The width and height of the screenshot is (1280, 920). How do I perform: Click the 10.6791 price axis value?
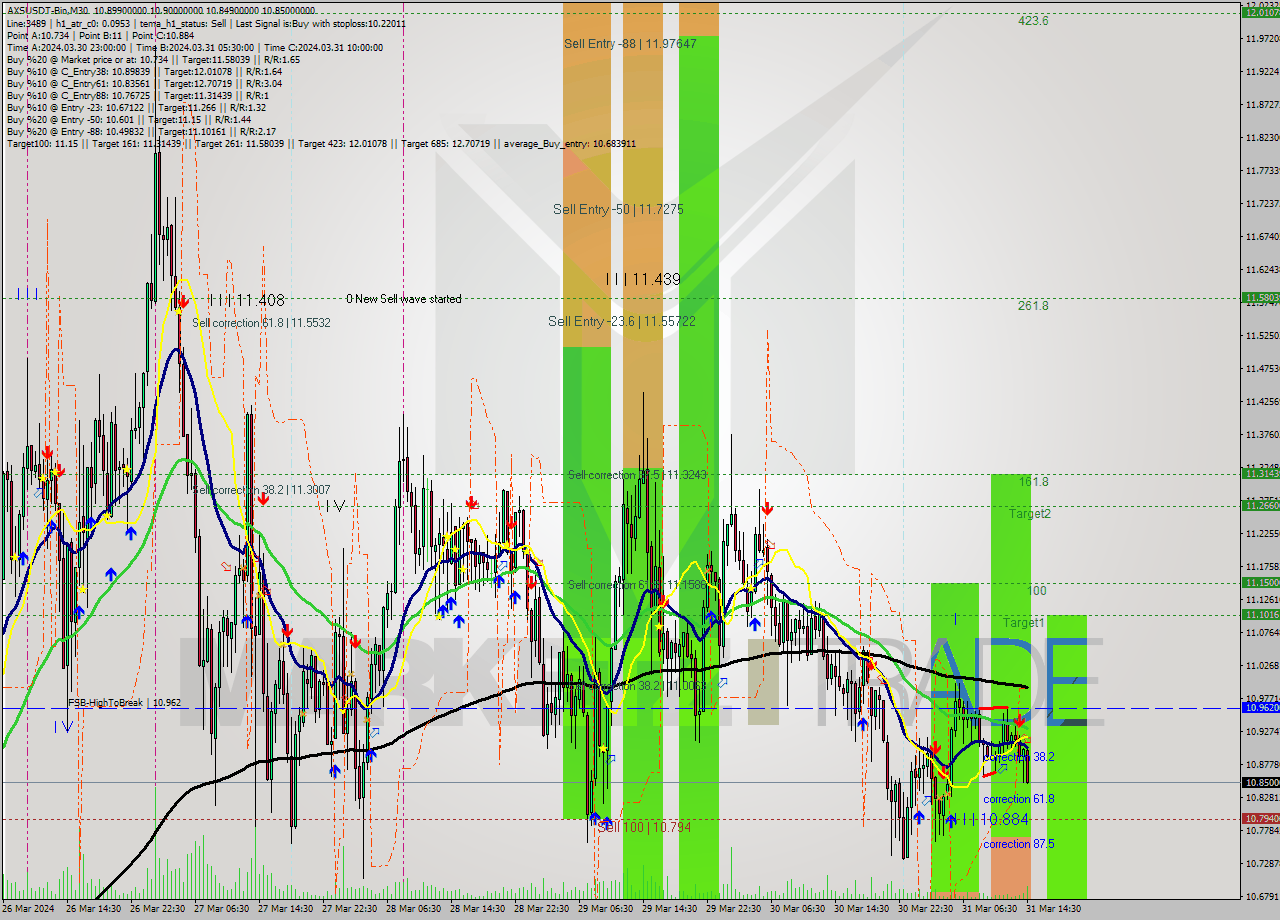tap(1262, 896)
